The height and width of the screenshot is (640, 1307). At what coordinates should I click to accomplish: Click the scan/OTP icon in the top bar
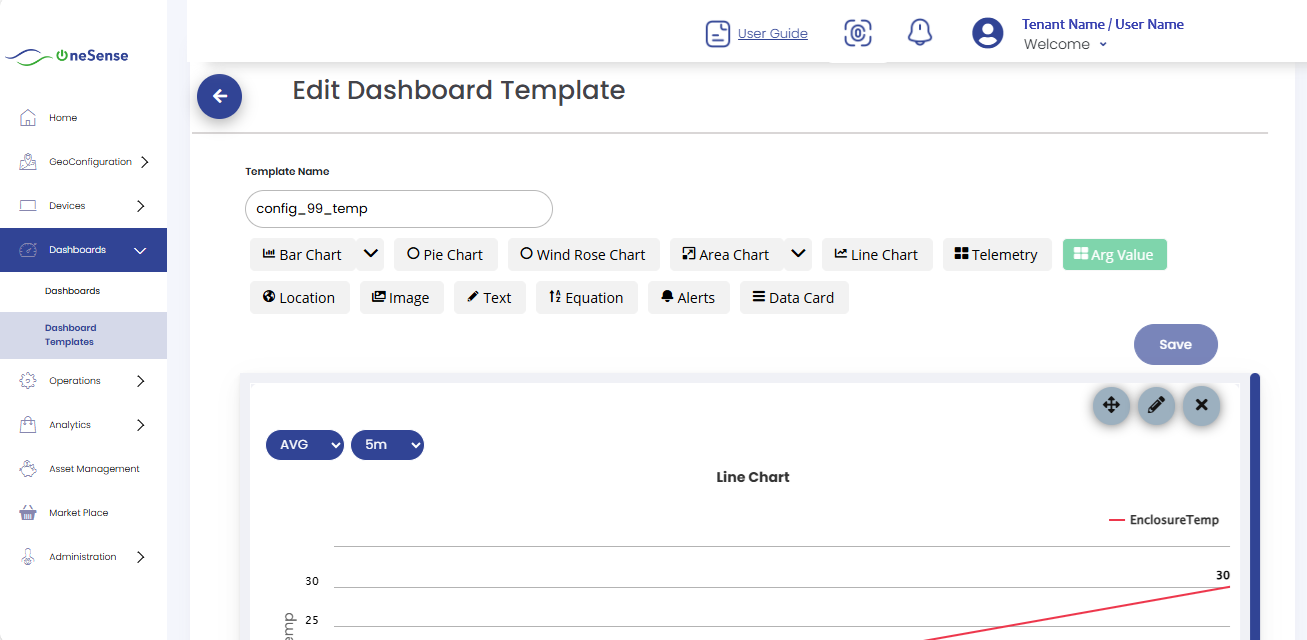pyautogui.click(x=858, y=33)
